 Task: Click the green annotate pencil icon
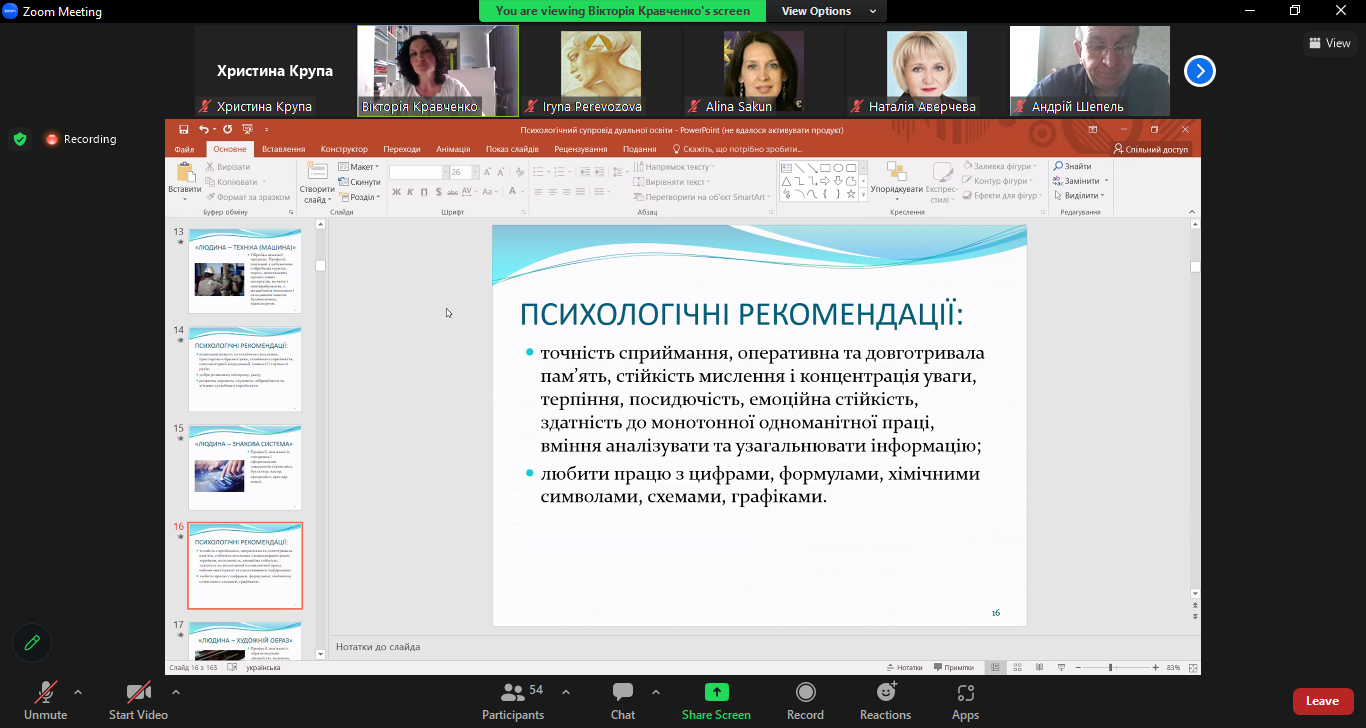[x=32, y=642]
